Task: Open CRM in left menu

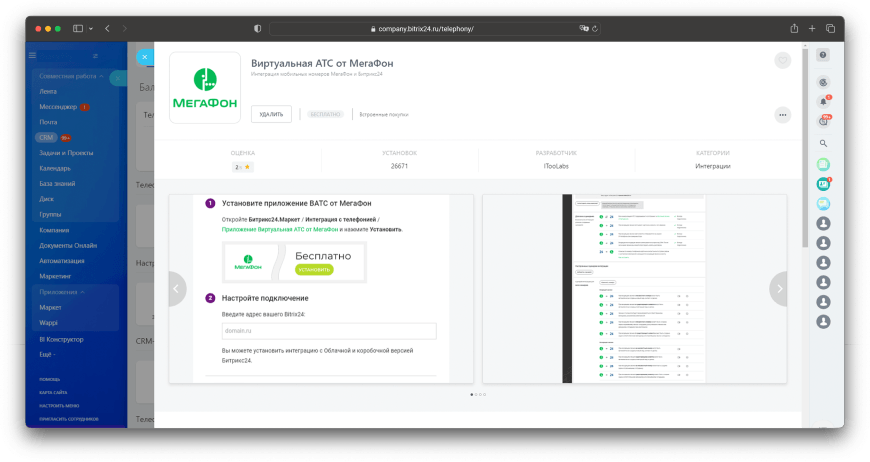Action: click(x=46, y=138)
